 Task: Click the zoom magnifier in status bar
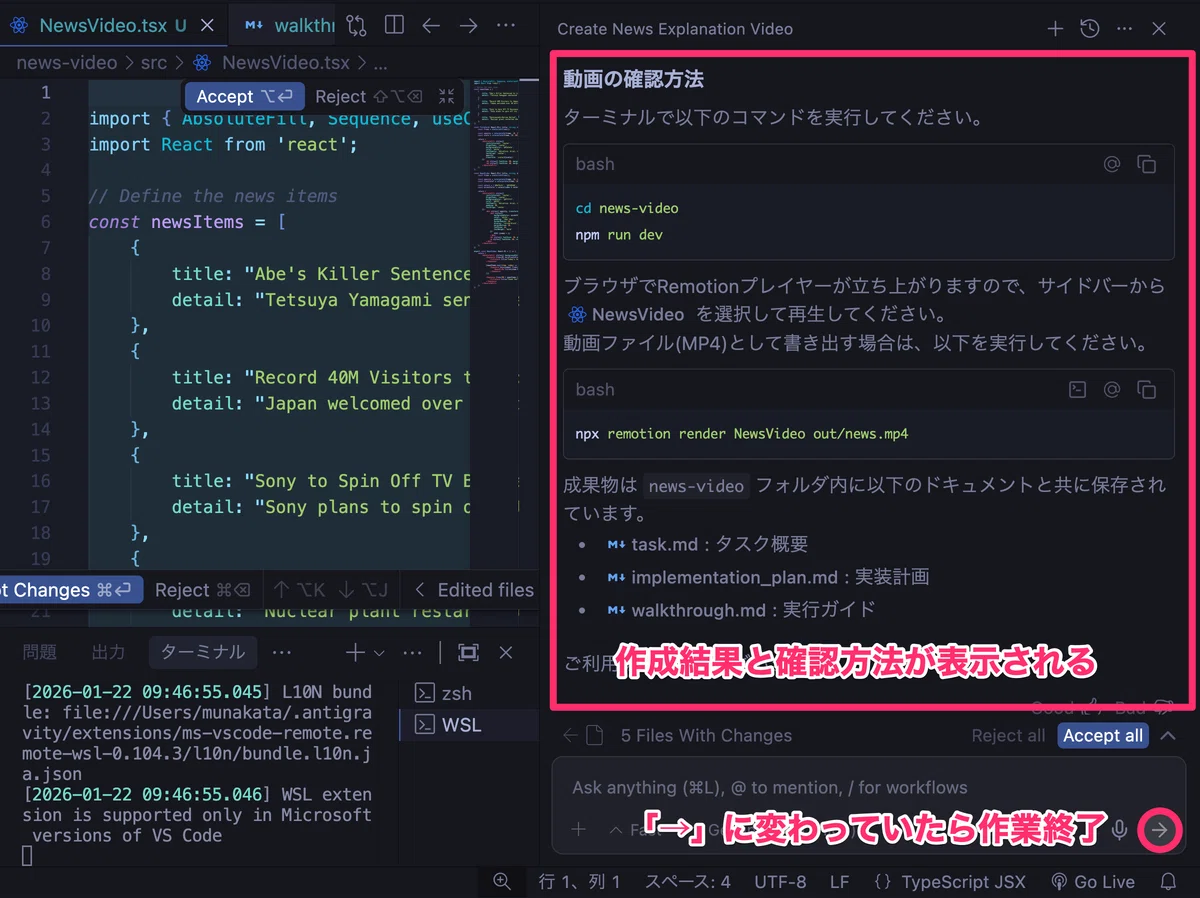click(x=502, y=882)
